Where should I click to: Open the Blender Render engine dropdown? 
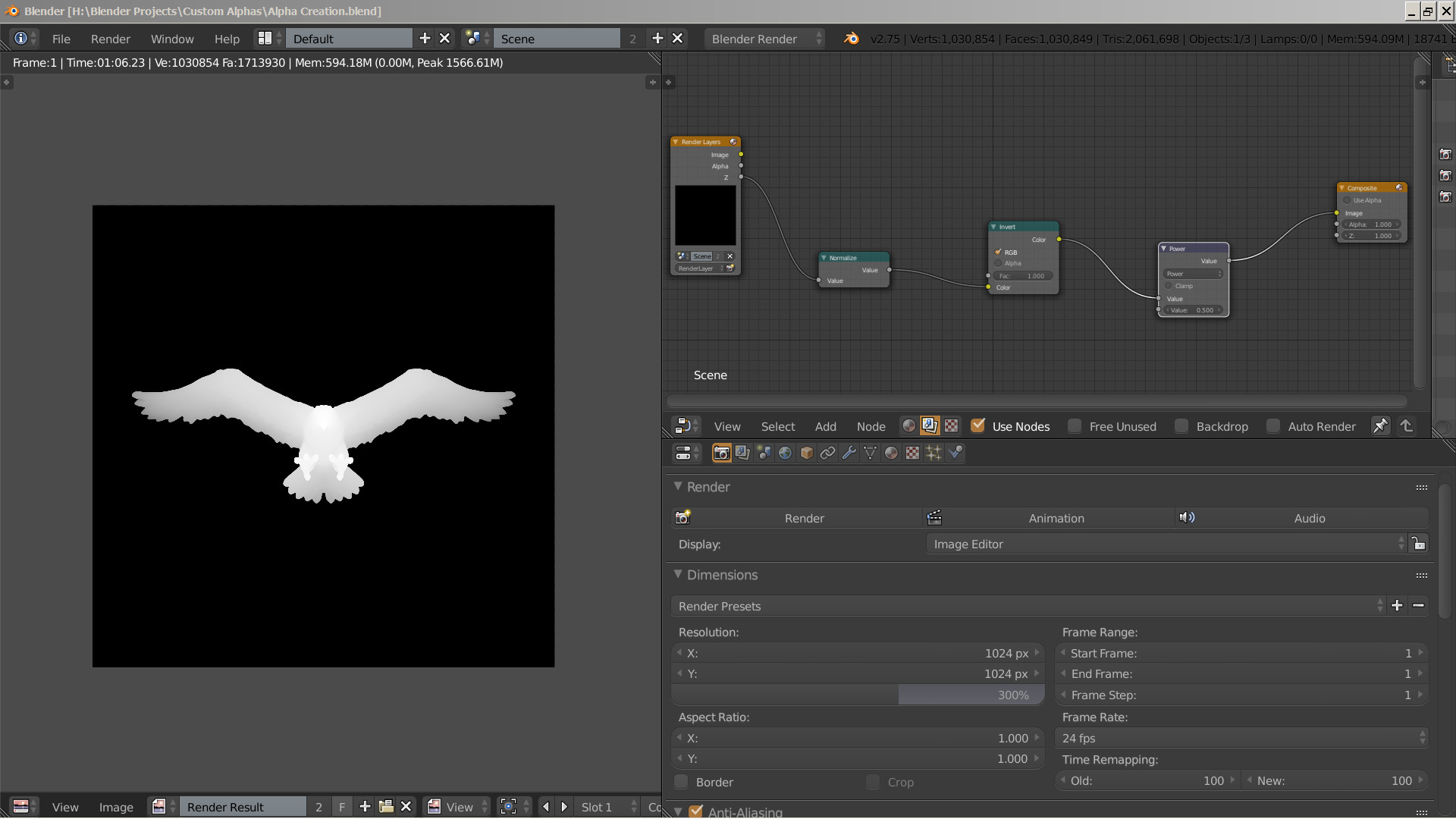point(764,39)
